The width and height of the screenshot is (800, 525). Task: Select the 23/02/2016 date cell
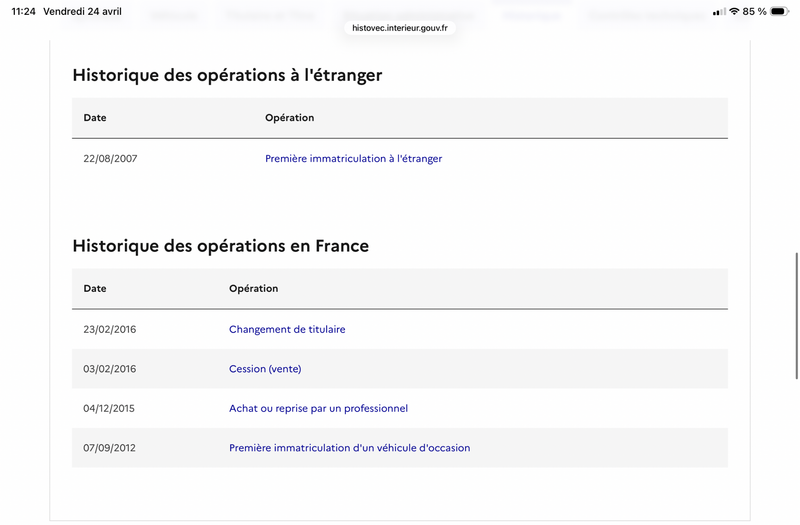(x=110, y=330)
